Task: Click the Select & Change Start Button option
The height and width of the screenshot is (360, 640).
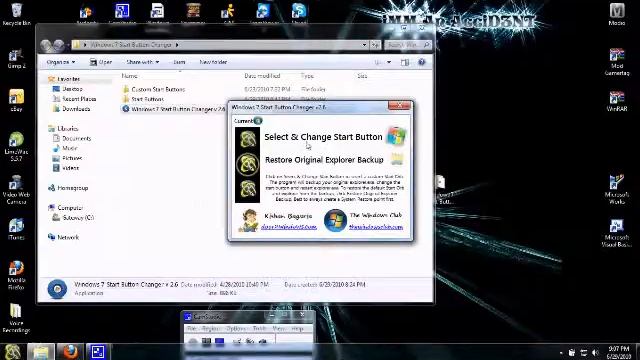Action: (x=323, y=137)
